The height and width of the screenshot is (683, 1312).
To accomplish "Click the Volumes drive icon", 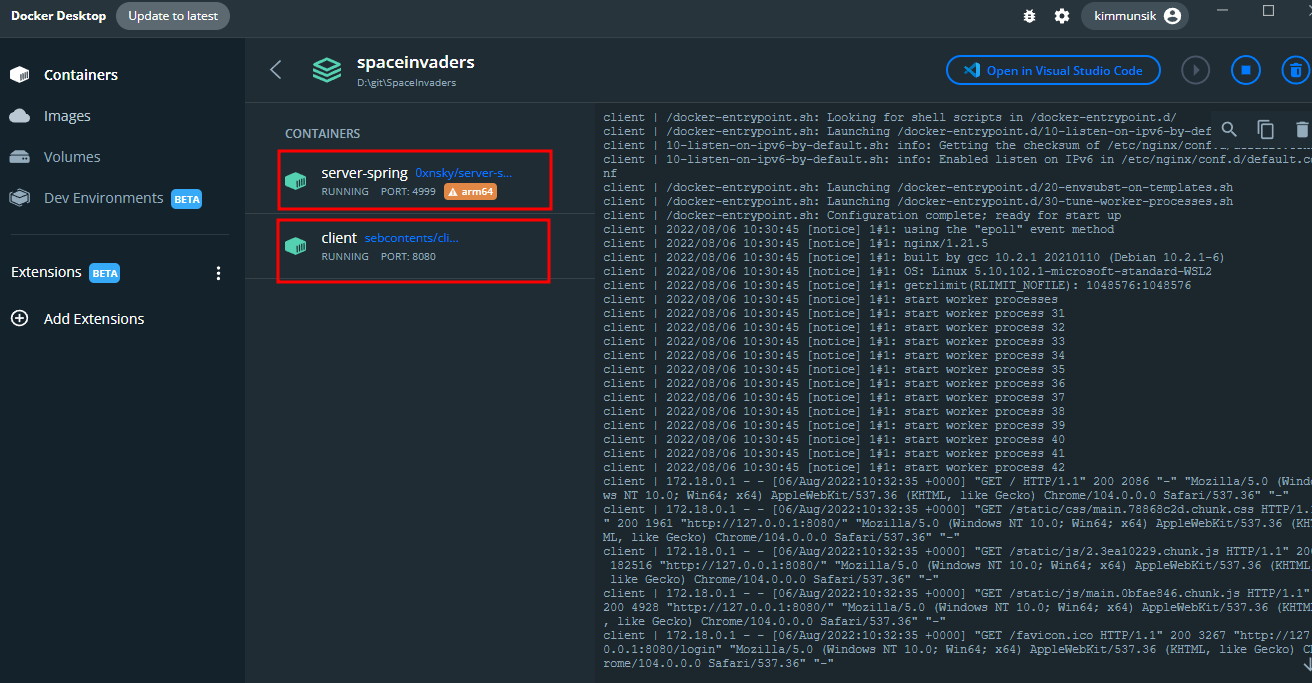I will click(x=20, y=157).
